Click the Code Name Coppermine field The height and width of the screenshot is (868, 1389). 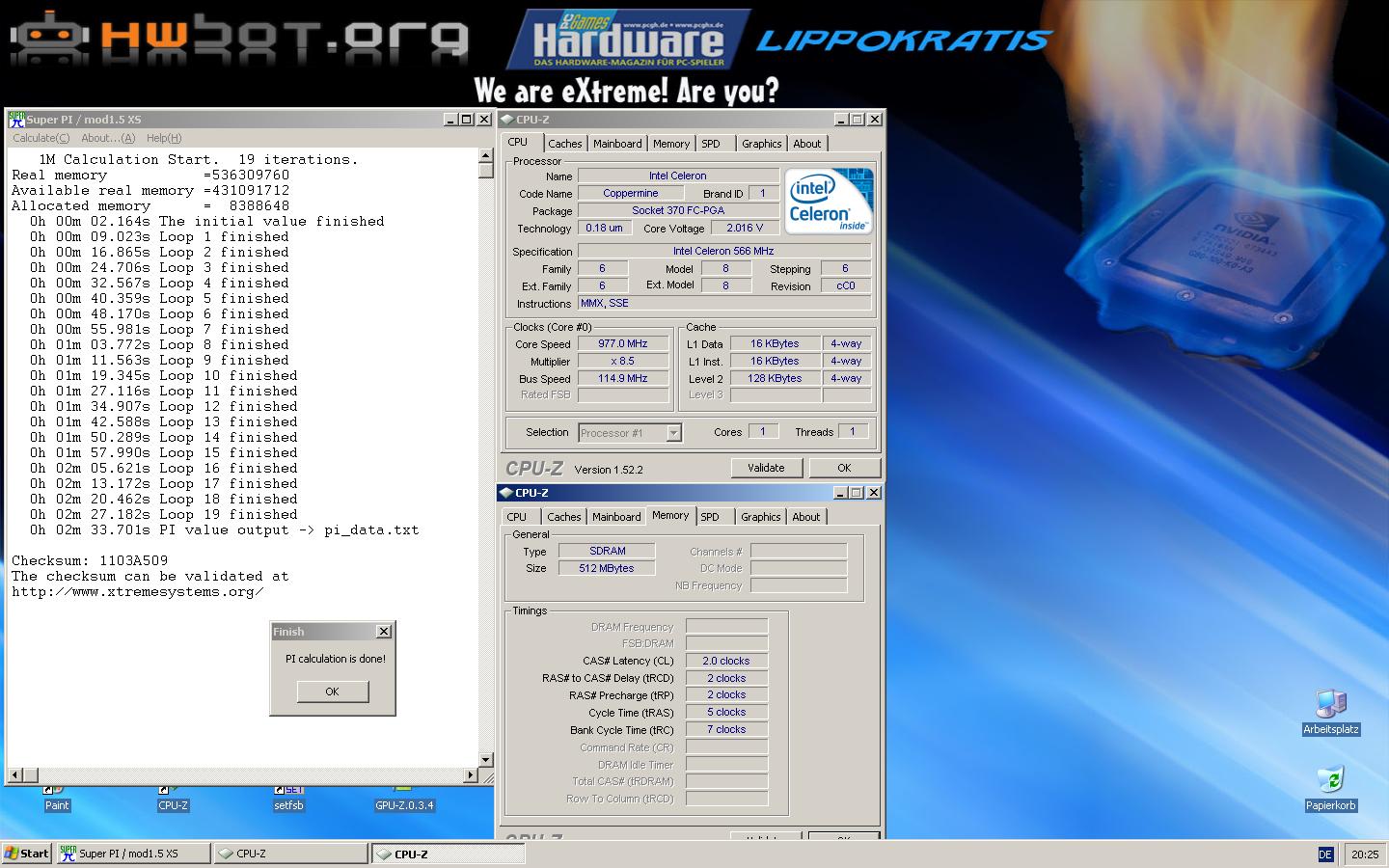(631, 193)
